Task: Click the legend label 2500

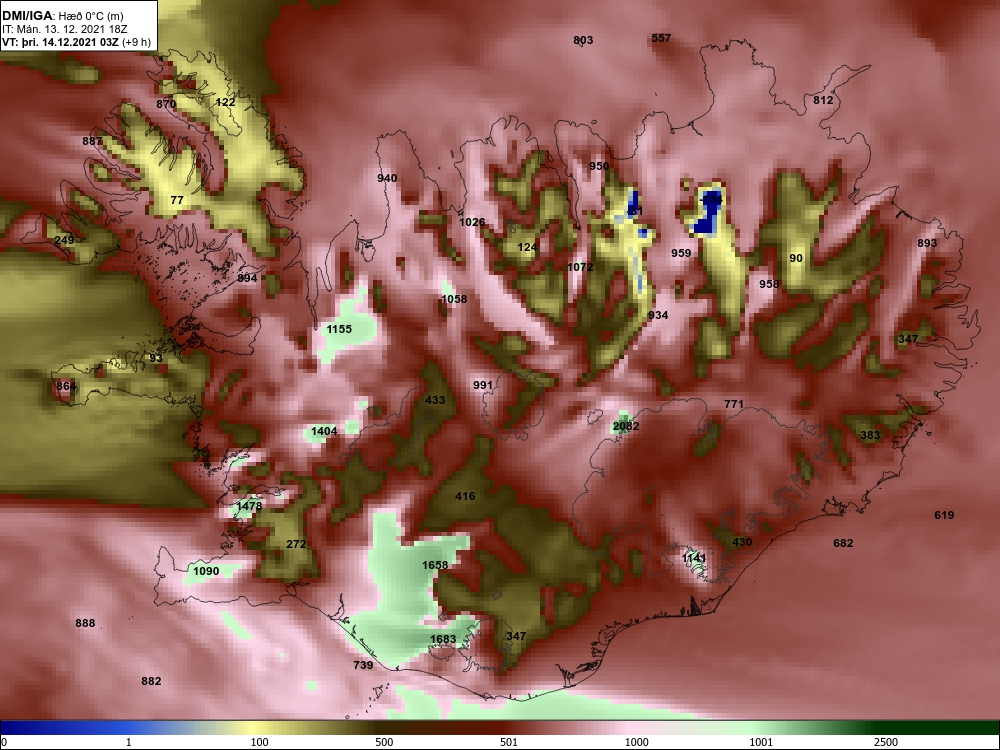Action: point(886,742)
